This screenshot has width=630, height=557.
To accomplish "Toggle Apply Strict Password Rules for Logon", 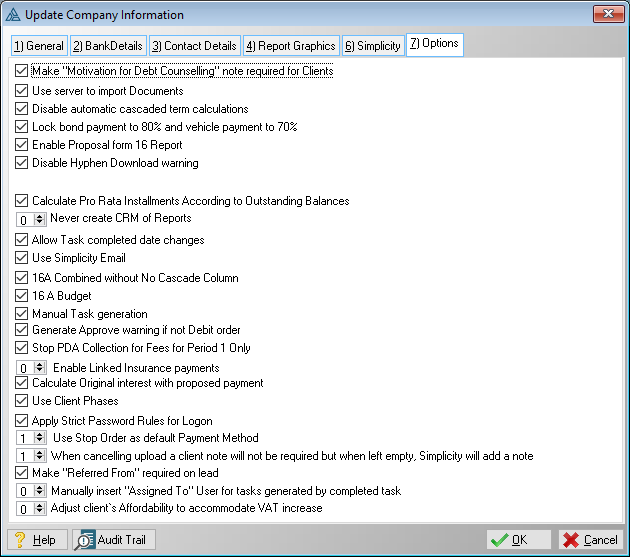I will click(x=23, y=421).
